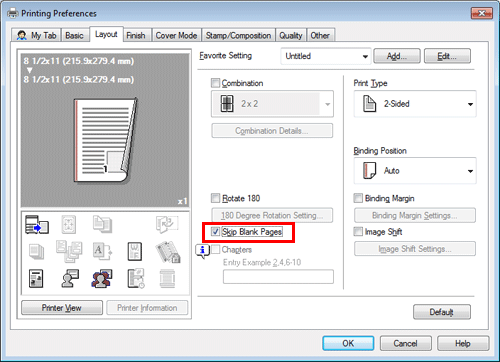This screenshot has height=362, width=500.
Task: Click the My Tab person icon
Action: tap(22, 35)
